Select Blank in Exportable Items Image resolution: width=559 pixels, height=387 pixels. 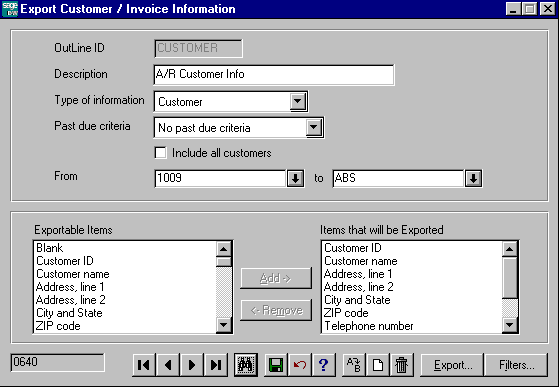pyautogui.click(x=125, y=248)
